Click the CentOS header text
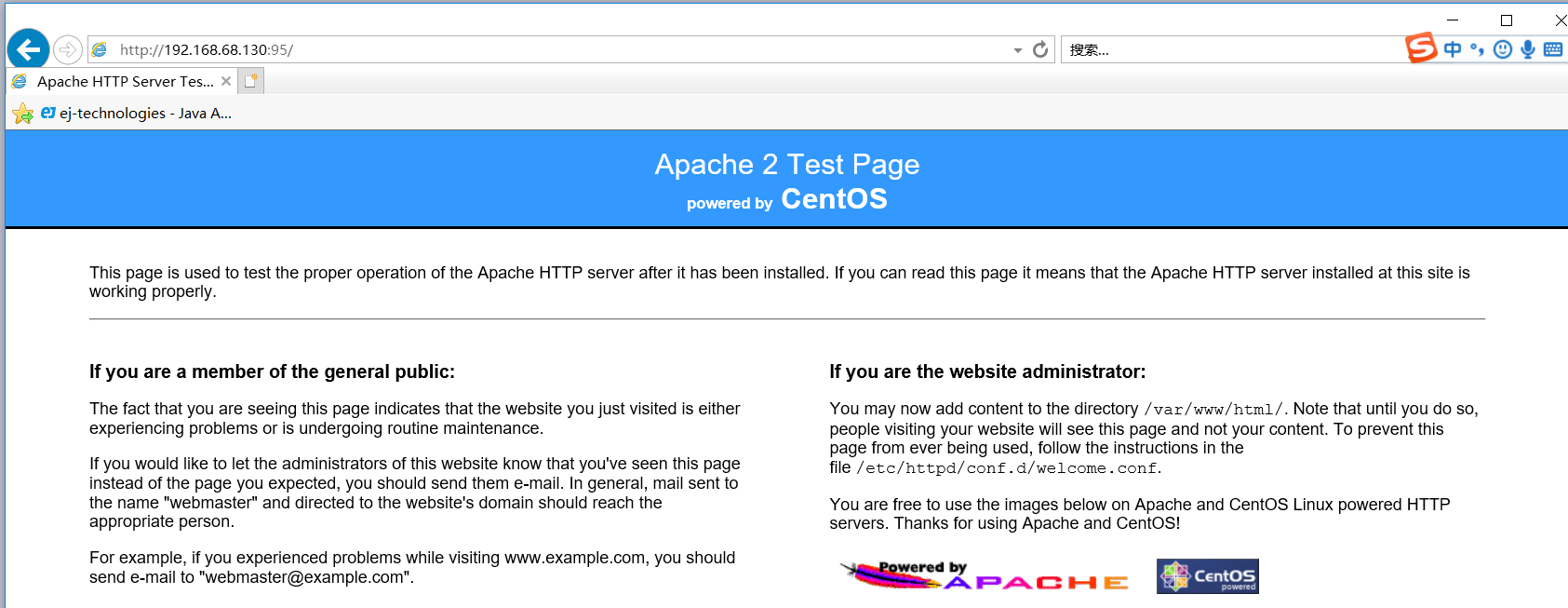 [x=834, y=198]
